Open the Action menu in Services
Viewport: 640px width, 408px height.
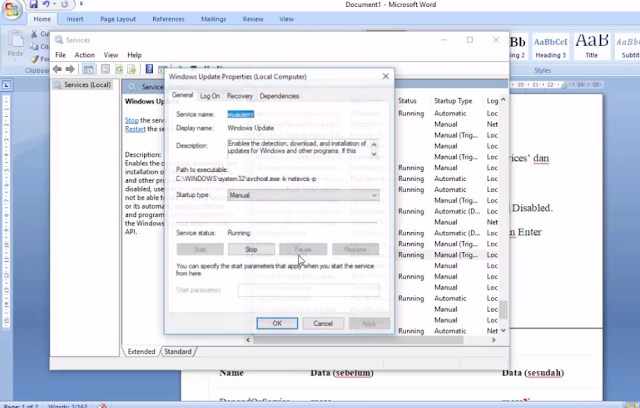point(84,55)
